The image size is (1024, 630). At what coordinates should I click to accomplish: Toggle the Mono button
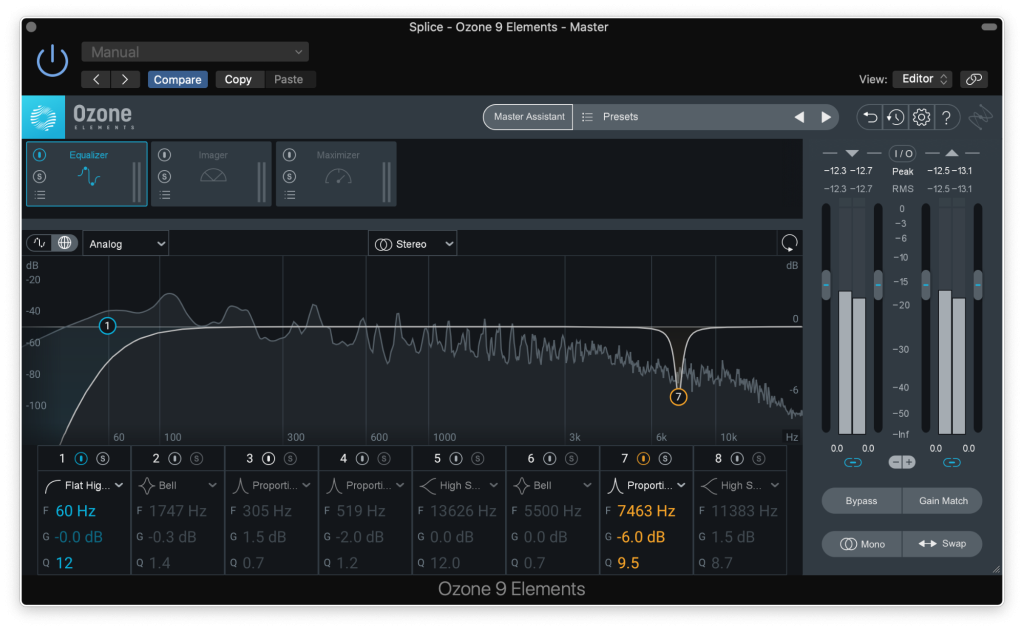[862, 543]
